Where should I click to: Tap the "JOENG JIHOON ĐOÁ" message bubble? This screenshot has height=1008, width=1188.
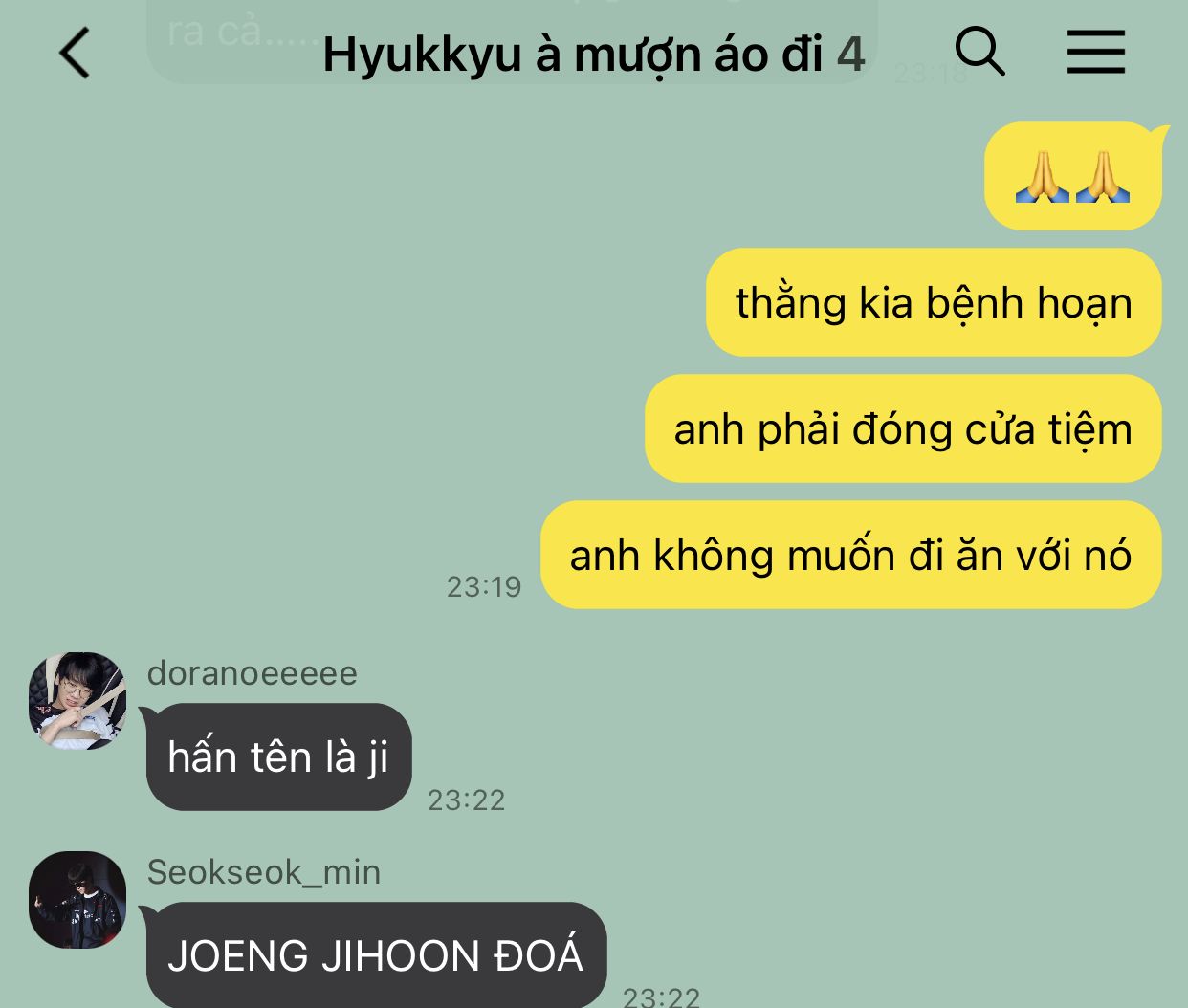[376, 954]
